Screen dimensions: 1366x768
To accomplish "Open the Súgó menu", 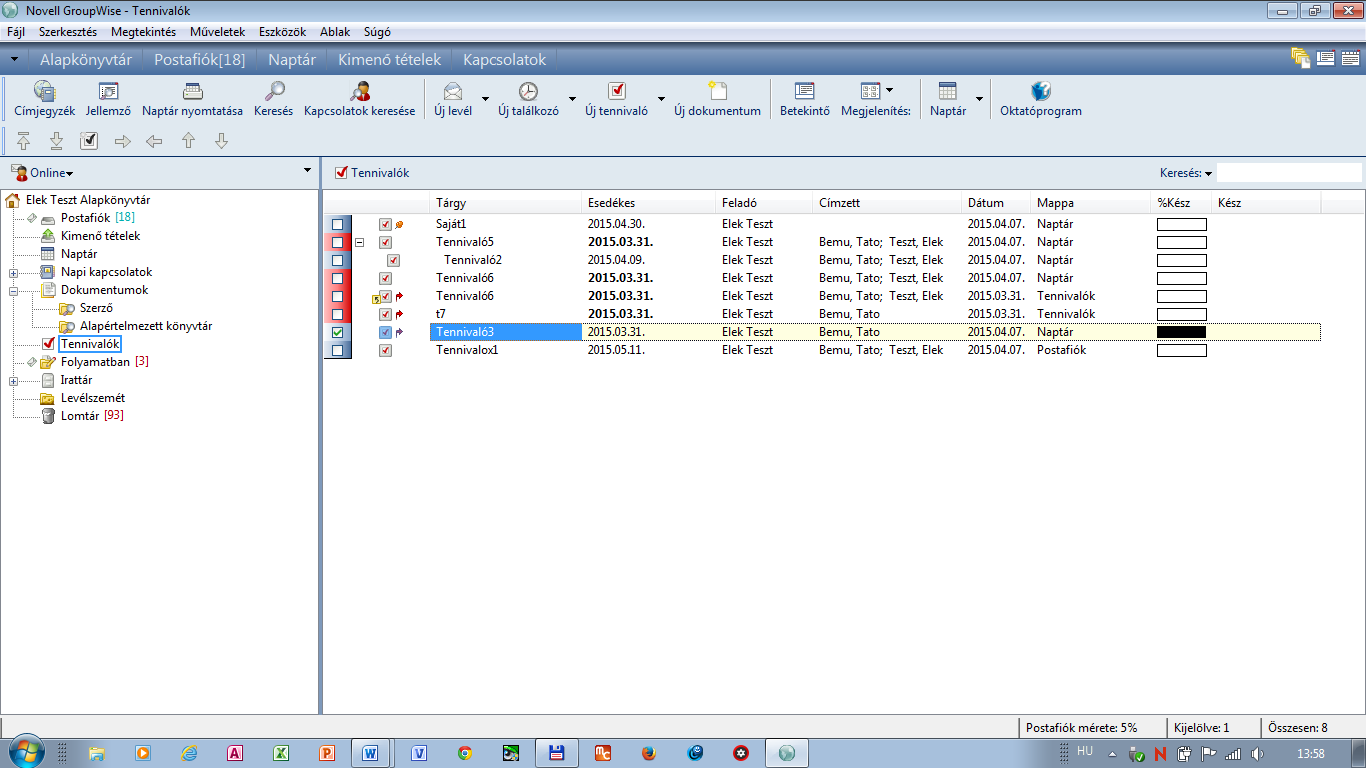I will (377, 32).
